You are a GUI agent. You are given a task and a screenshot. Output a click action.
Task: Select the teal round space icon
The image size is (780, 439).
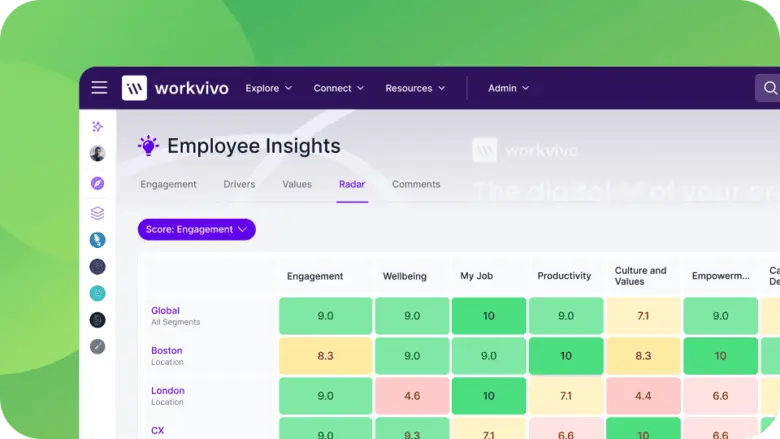coord(98,293)
